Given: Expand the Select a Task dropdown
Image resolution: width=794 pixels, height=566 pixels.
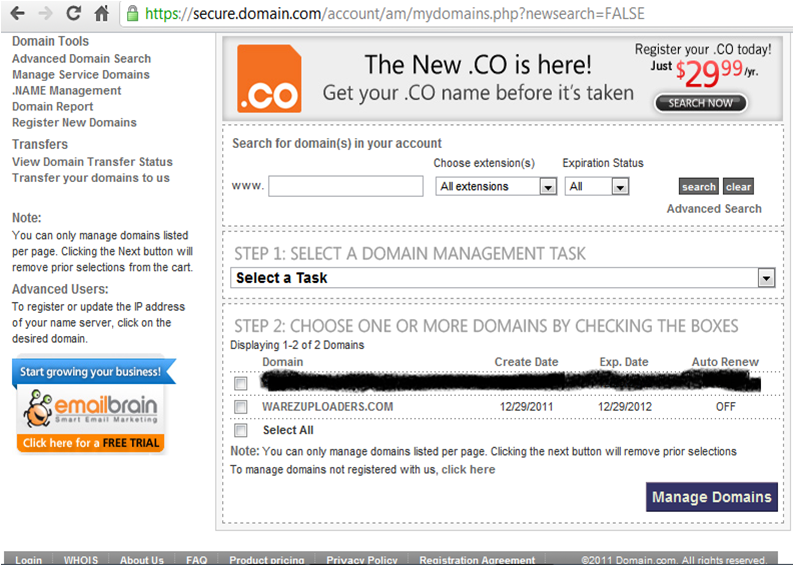Looking at the screenshot, I should click(502, 278).
